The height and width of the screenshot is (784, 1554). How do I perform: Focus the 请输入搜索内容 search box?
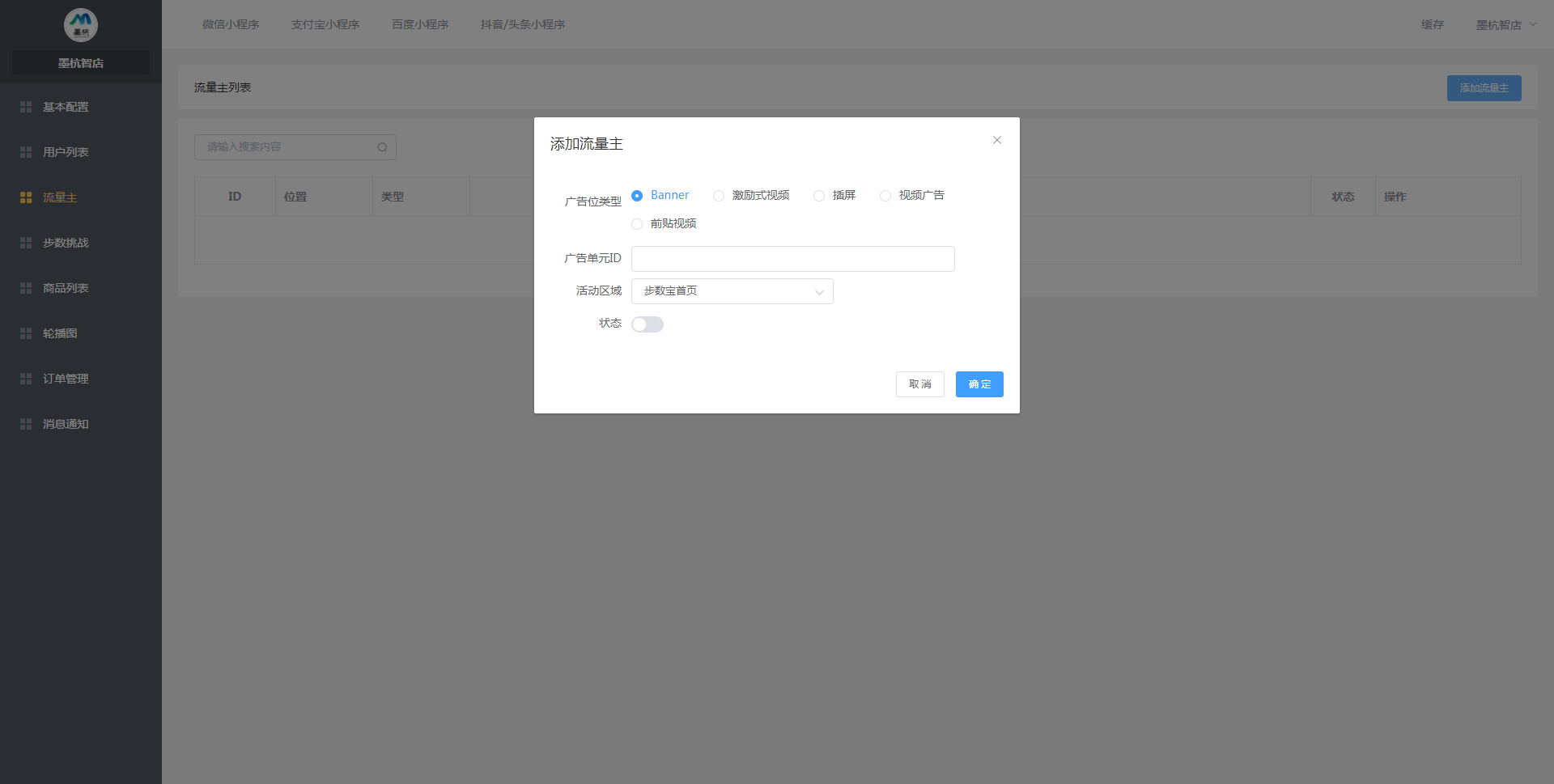pos(295,147)
